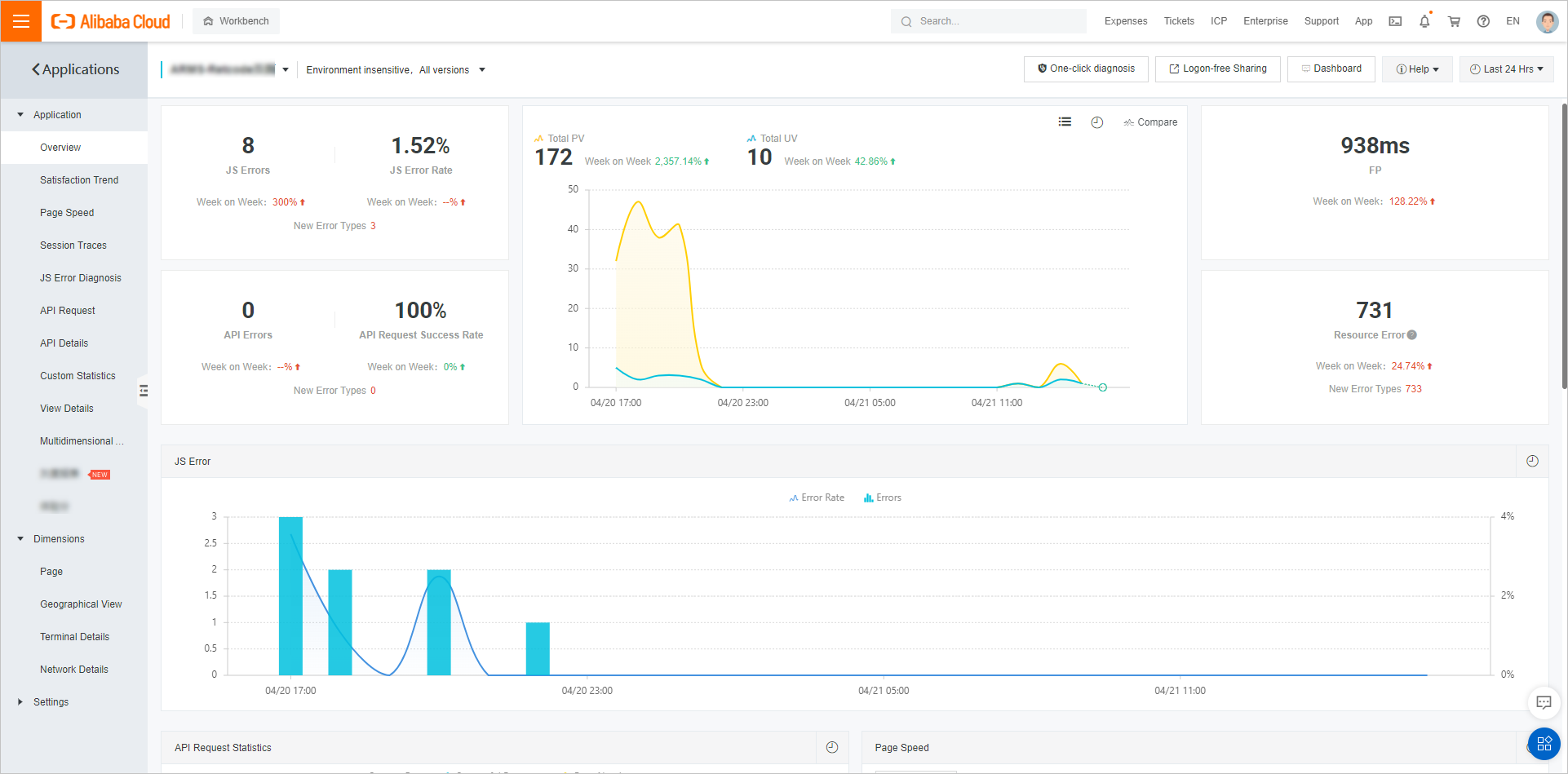
Task: Click the One-click diagnosis button
Action: [1086, 69]
